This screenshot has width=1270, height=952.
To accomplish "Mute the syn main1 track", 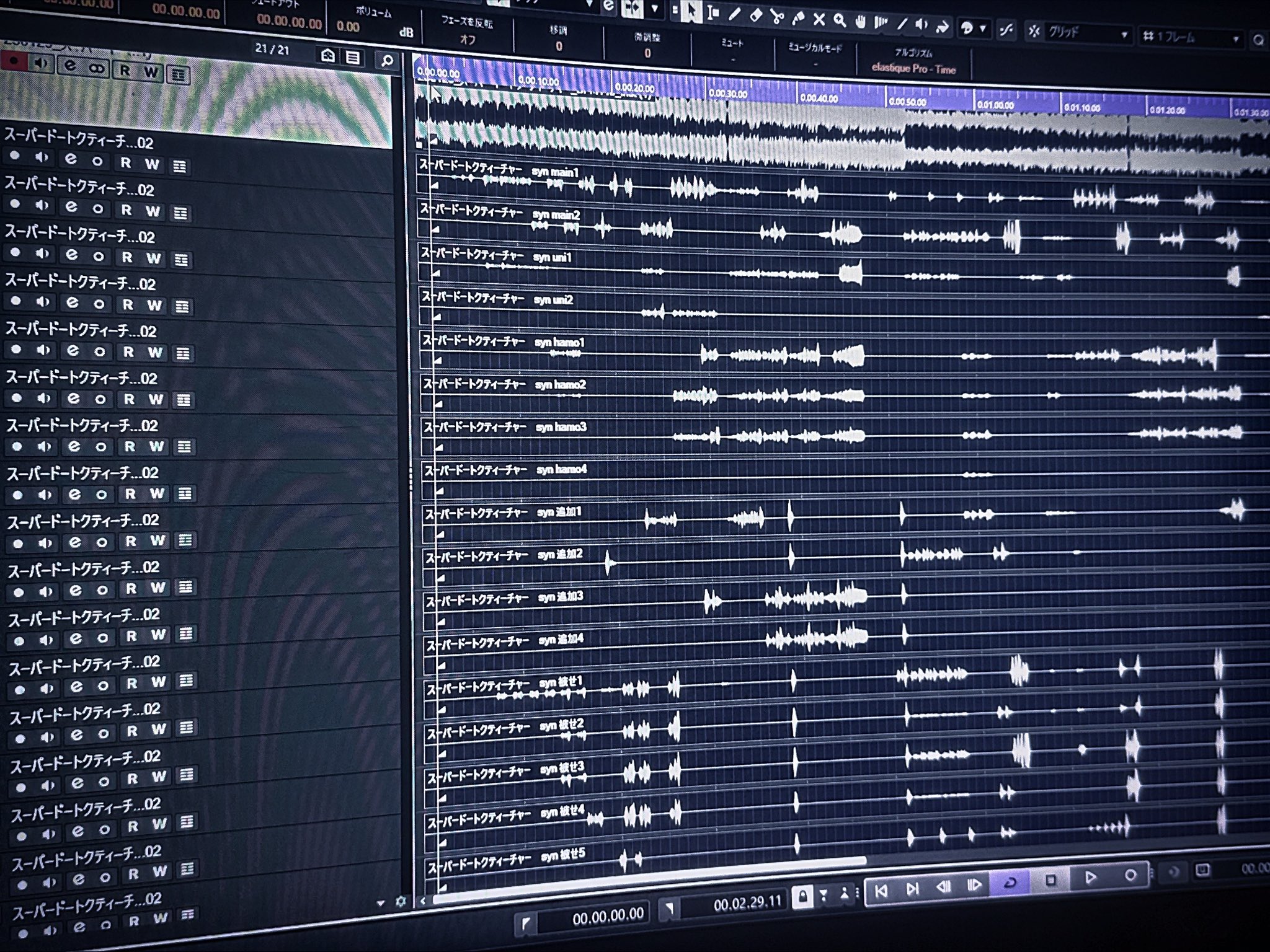I will [42, 157].
